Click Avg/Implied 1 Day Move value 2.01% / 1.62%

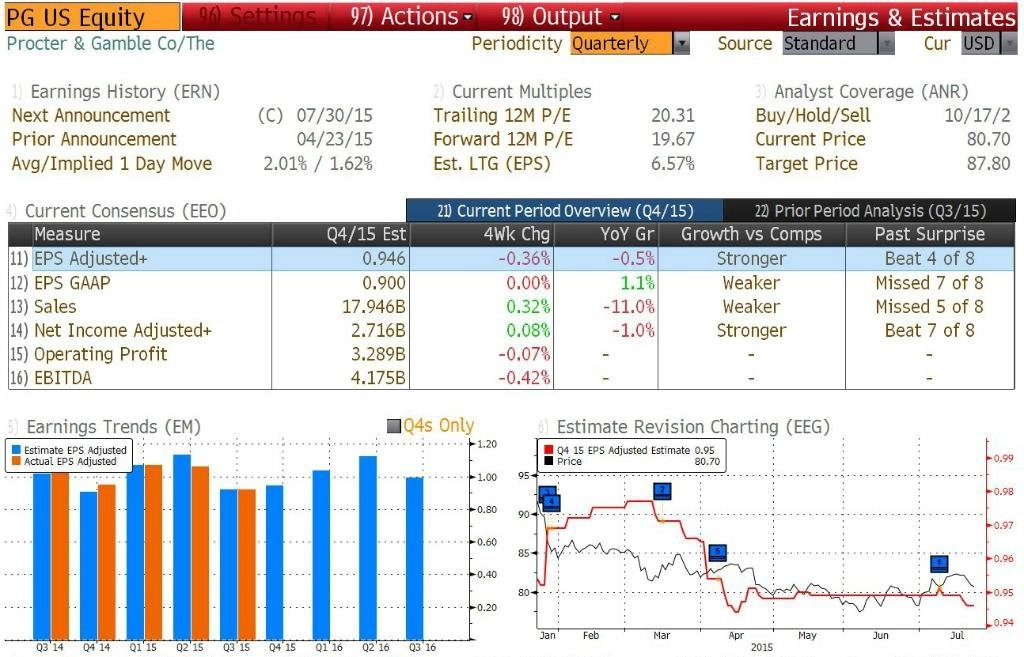point(318,163)
